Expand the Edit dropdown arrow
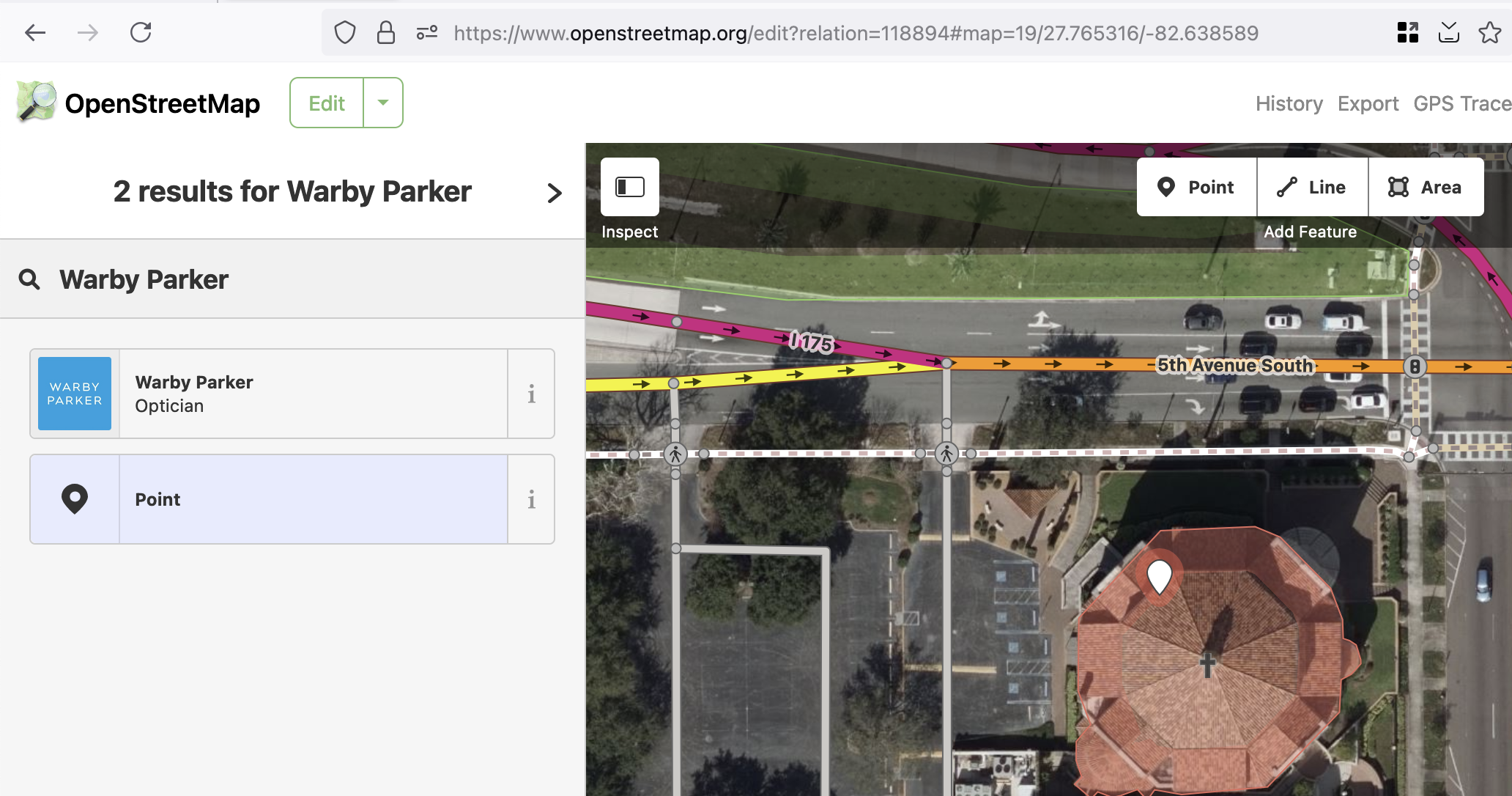The height and width of the screenshot is (796, 1512). coord(383,103)
